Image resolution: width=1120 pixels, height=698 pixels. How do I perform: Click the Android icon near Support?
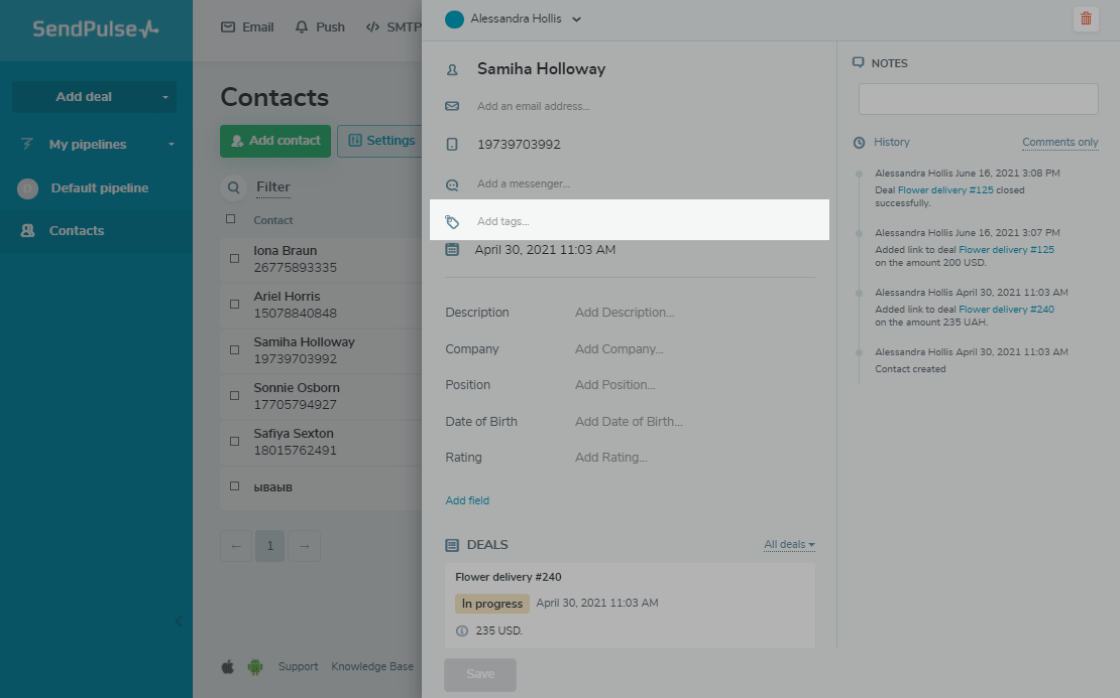tap(254, 665)
